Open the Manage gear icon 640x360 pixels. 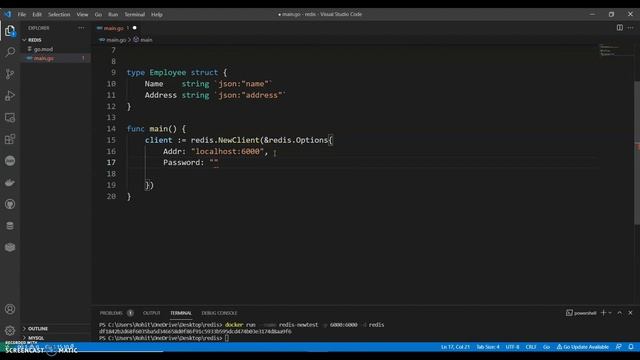tap(10, 330)
